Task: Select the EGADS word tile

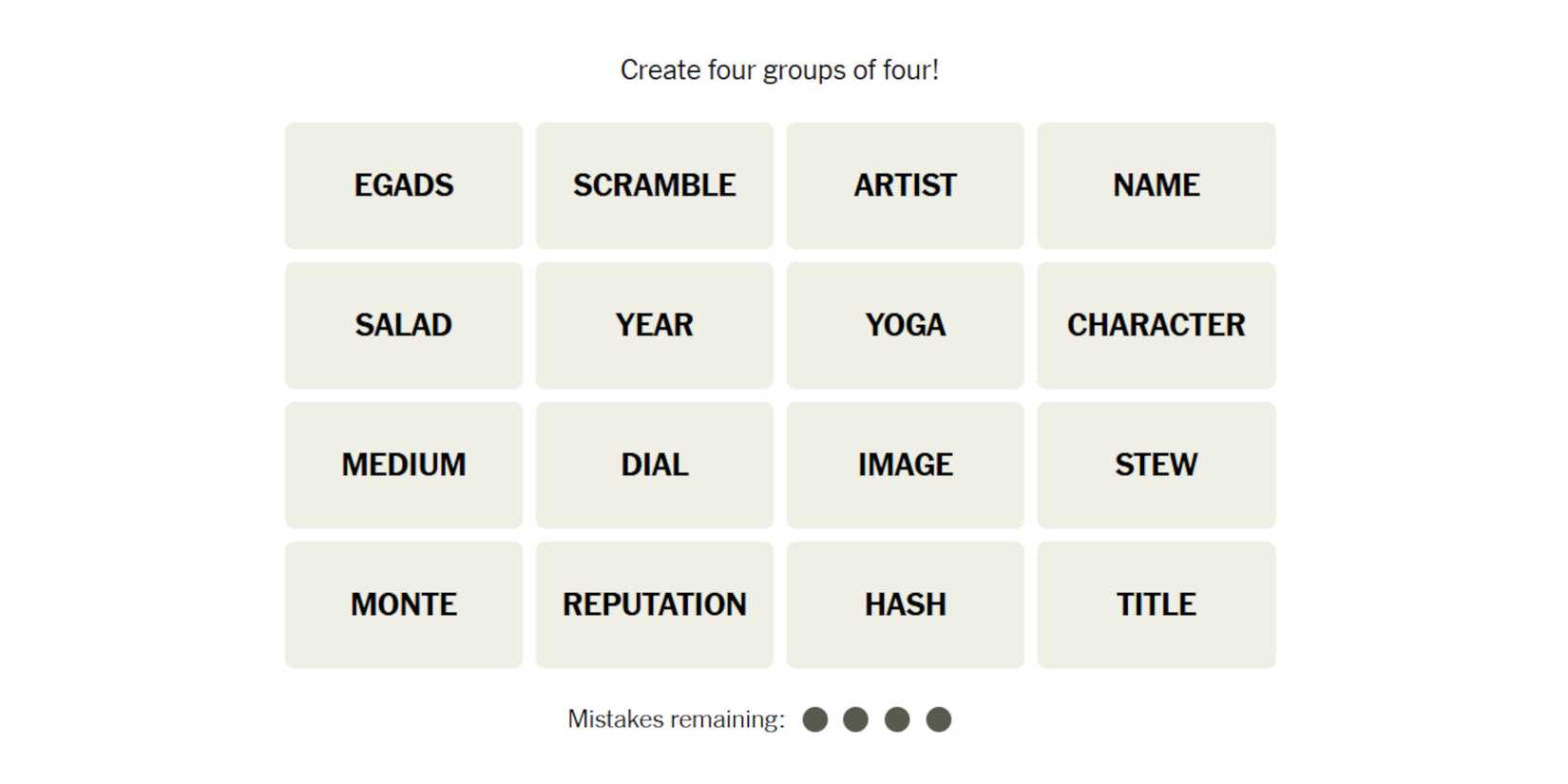Action: [x=404, y=185]
